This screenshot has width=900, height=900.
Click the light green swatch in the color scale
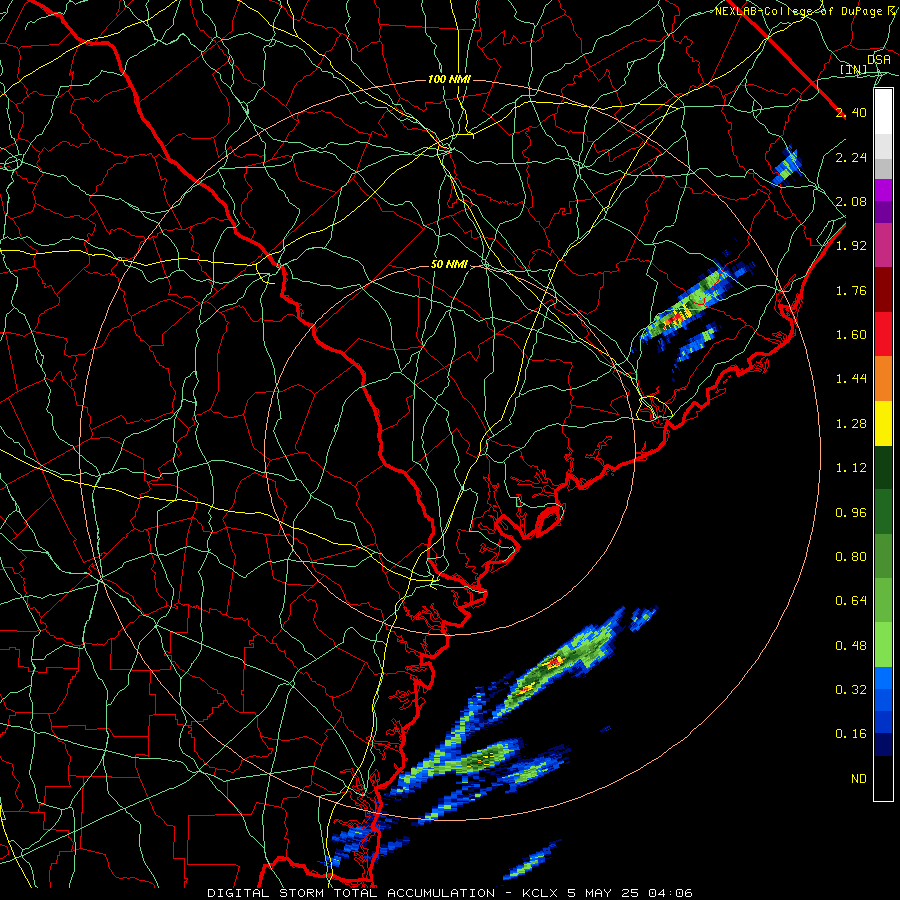pos(883,645)
